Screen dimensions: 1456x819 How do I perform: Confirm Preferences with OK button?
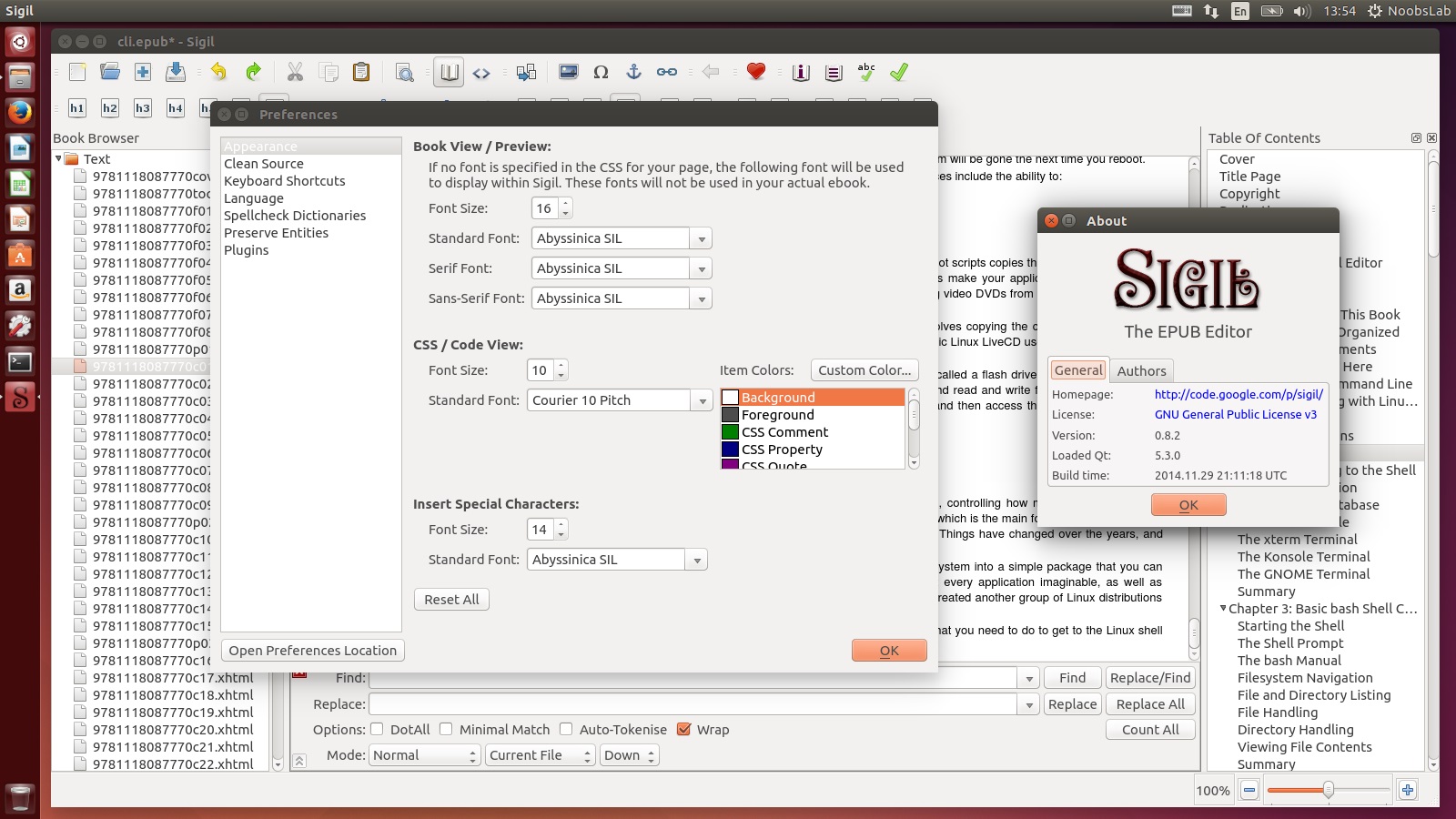coord(889,651)
